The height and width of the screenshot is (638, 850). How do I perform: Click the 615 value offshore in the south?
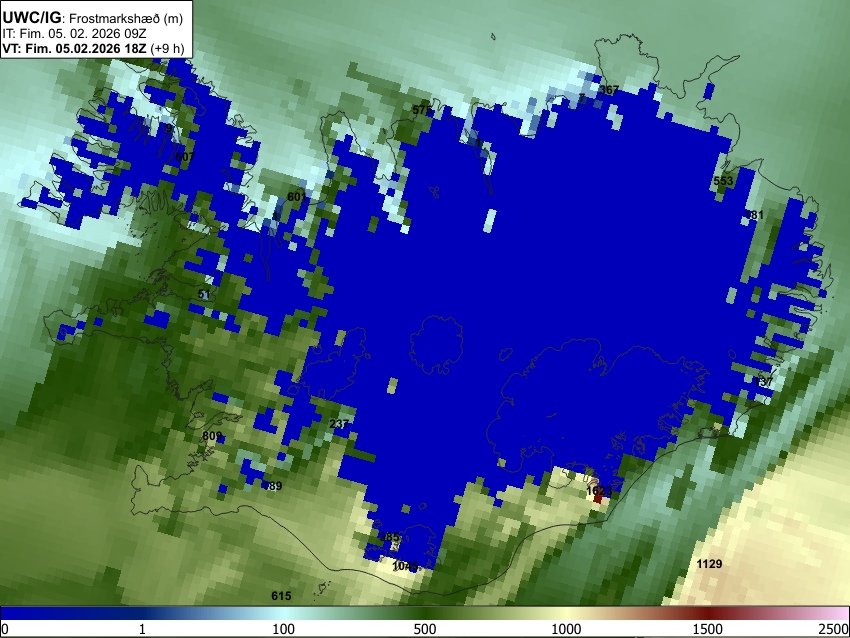281,596
